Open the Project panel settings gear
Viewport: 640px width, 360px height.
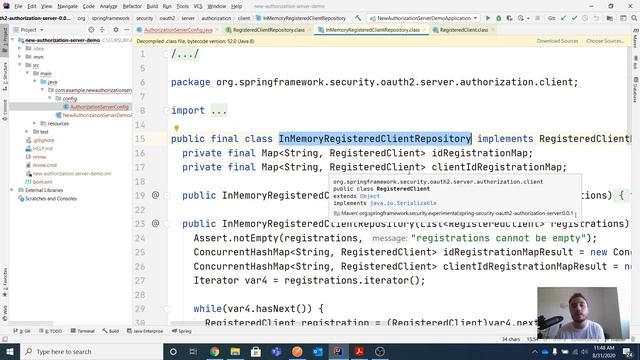click(x=116, y=30)
